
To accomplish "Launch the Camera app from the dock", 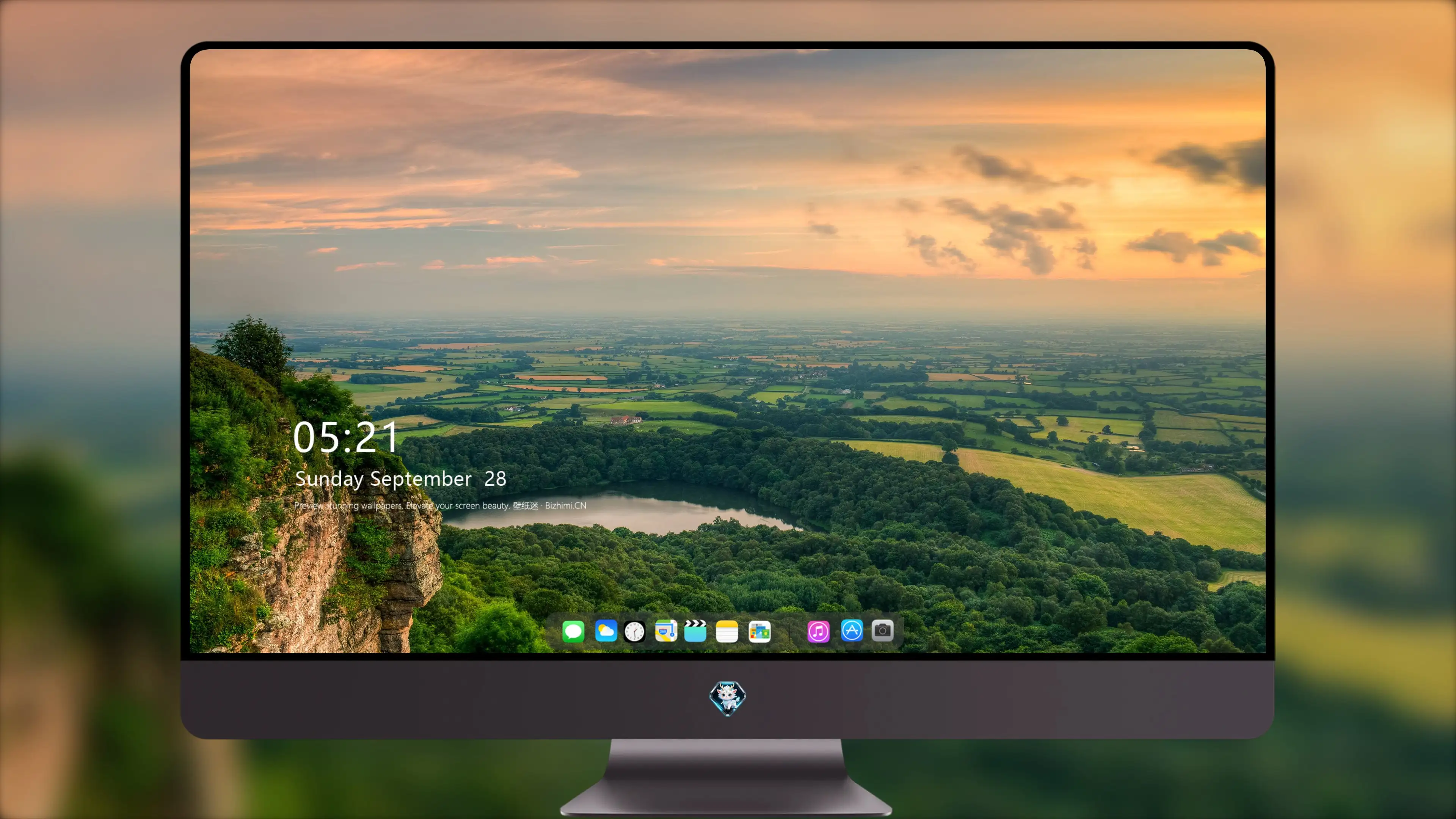I will pos(882,630).
